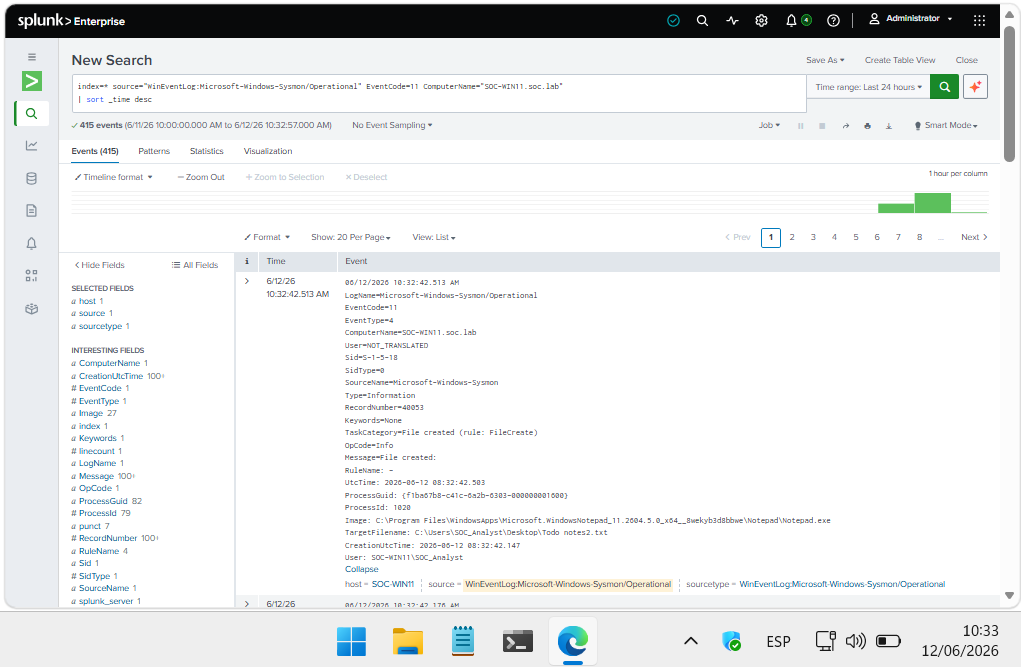This screenshot has height=667, width=1021.
Task: Click Hide Fields
Action: (x=100, y=265)
